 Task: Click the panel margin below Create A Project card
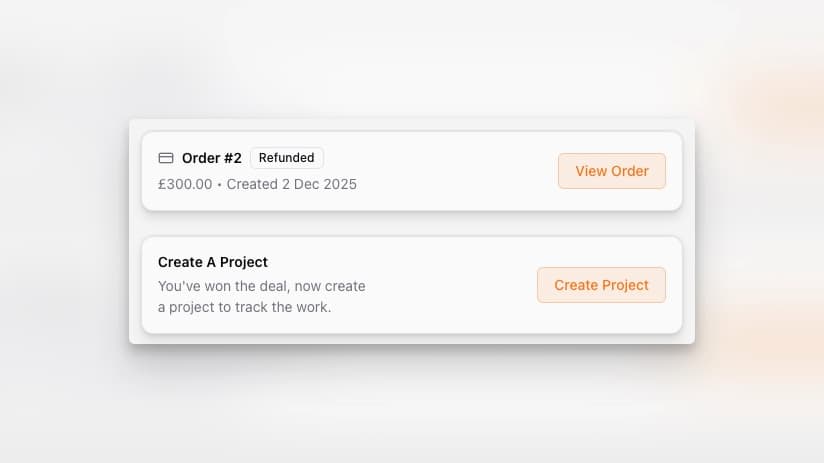pos(411,338)
